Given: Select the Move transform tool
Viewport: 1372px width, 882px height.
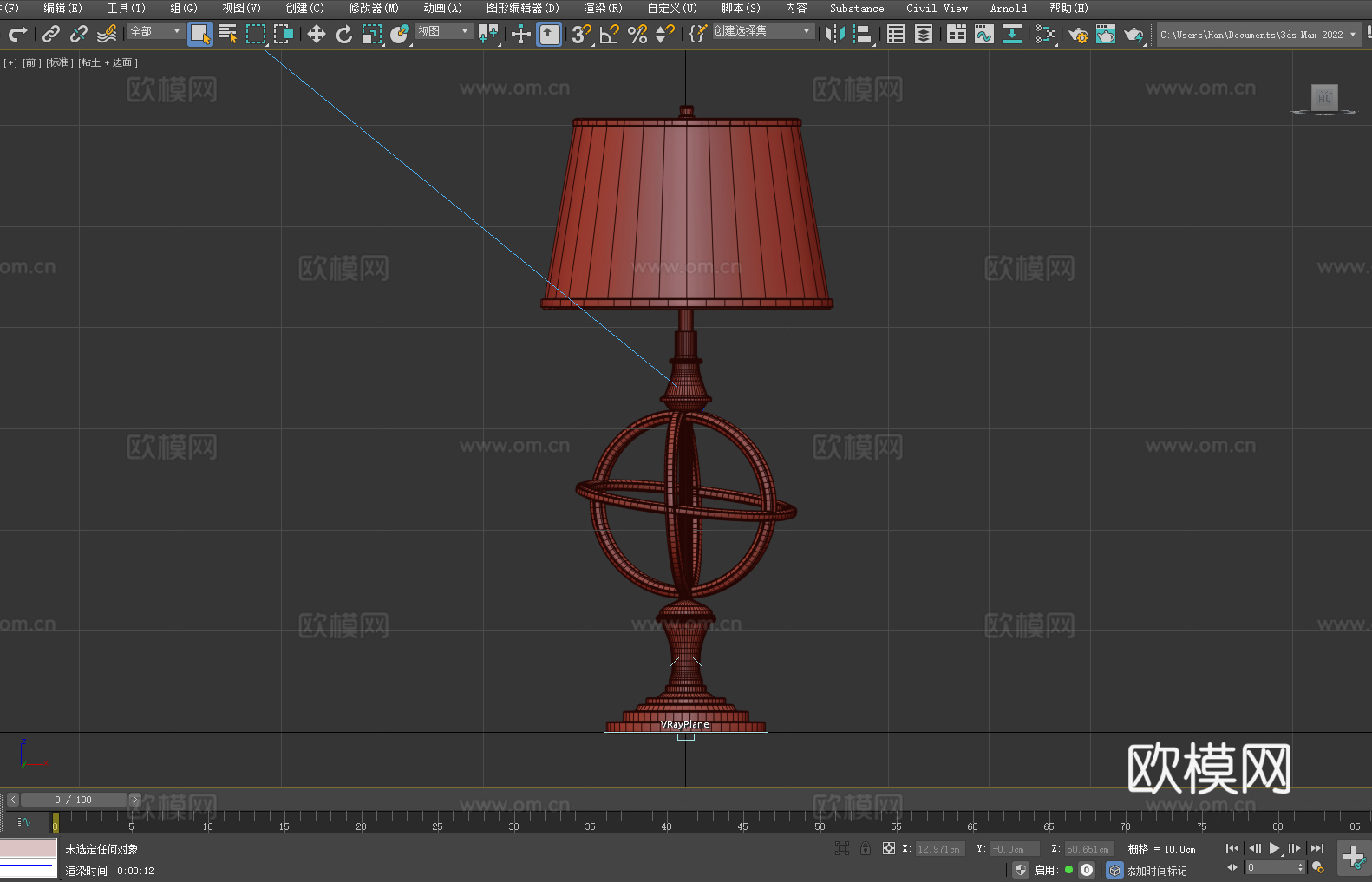Looking at the screenshot, I should click(x=316, y=34).
